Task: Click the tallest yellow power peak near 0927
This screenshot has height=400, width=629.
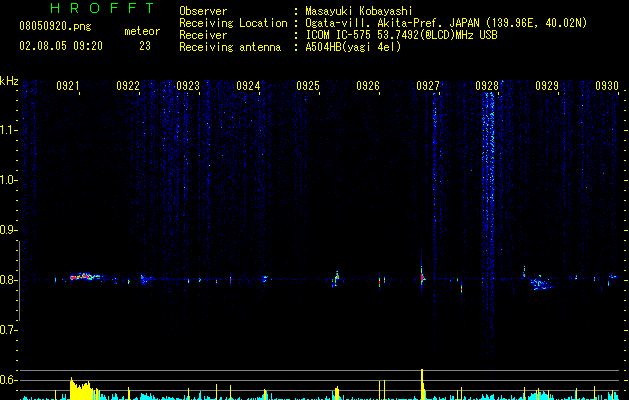Action: pyautogui.click(x=422, y=384)
